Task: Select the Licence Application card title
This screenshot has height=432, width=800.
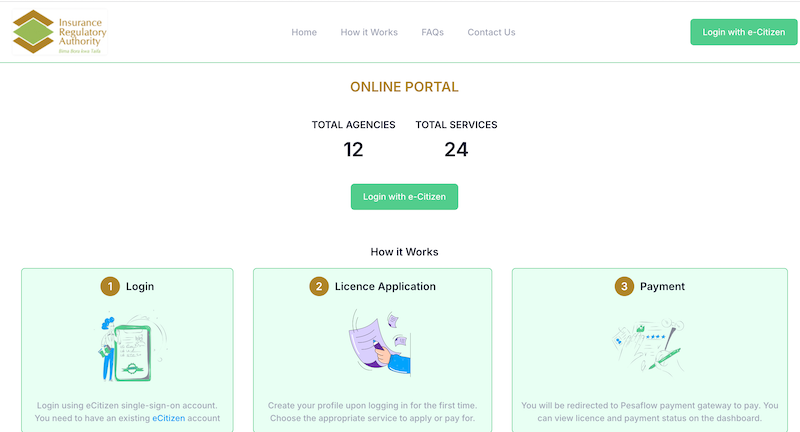Action: click(x=385, y=286)
